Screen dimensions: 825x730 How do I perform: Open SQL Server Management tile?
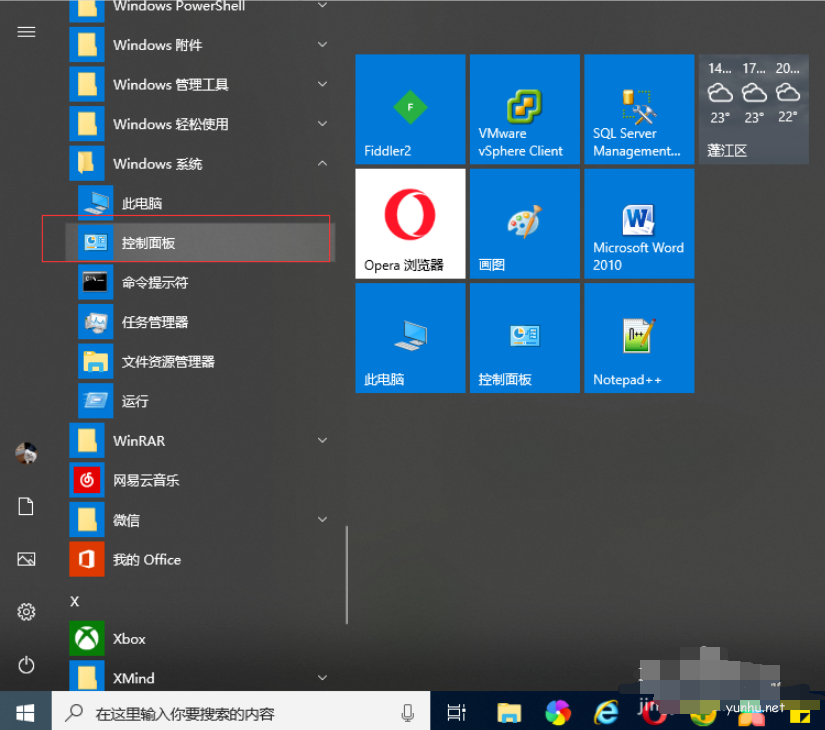[x=638, y=109]
